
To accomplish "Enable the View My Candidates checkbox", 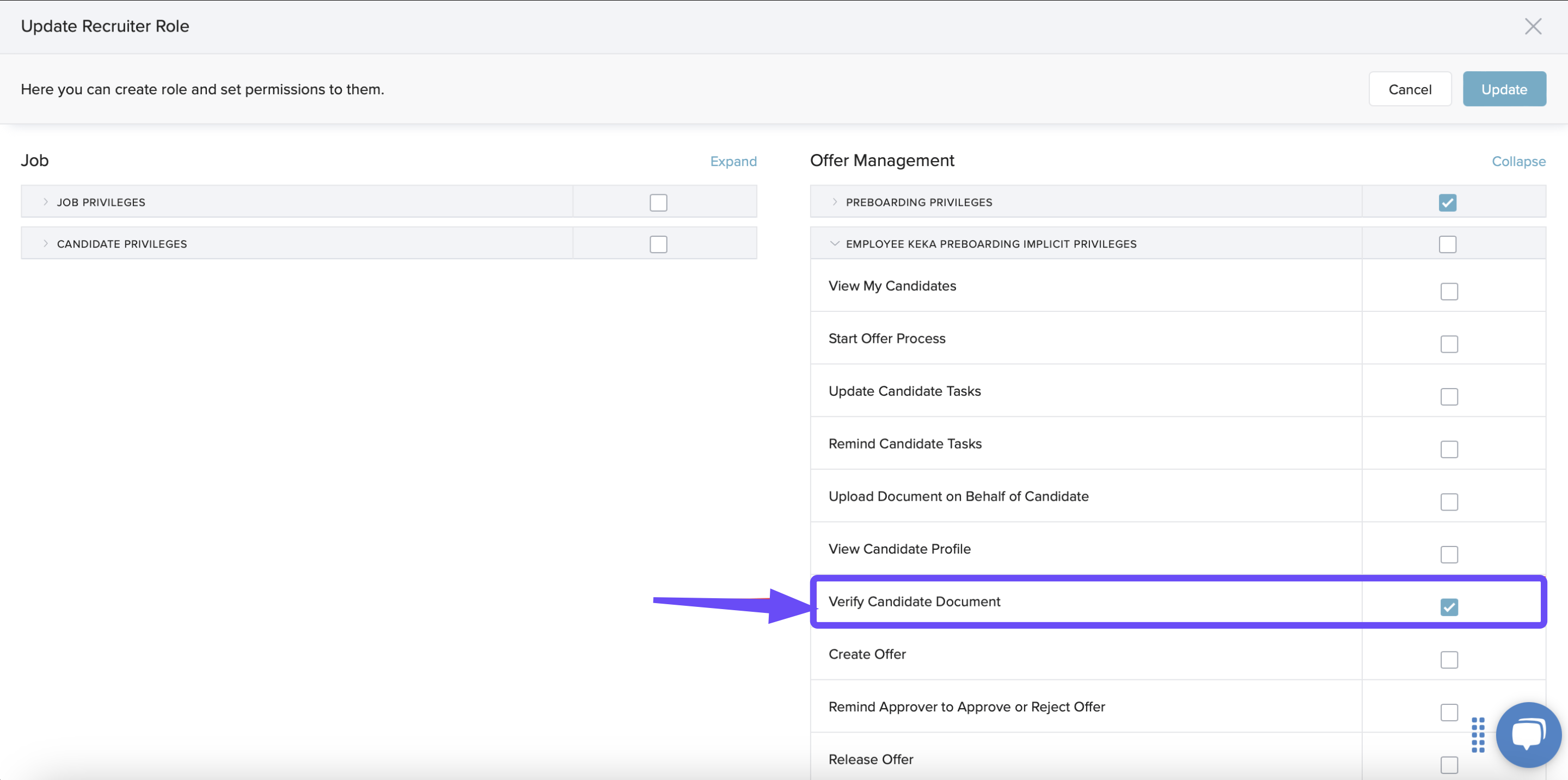I will tap(1448, 291).
